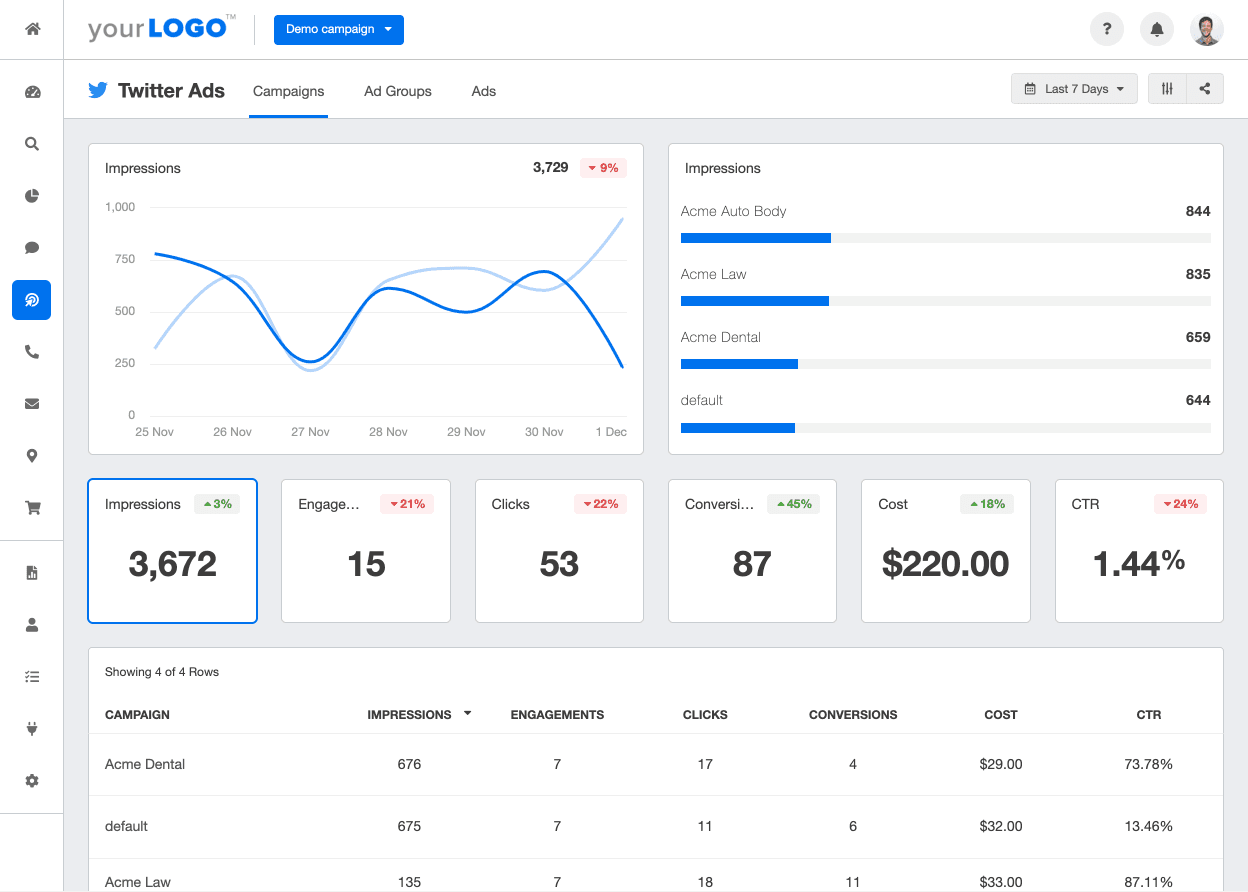1248x892 pixels.
Task: Click the filter adjustments icon near Last 7 Days
Action: point(1166,88)
